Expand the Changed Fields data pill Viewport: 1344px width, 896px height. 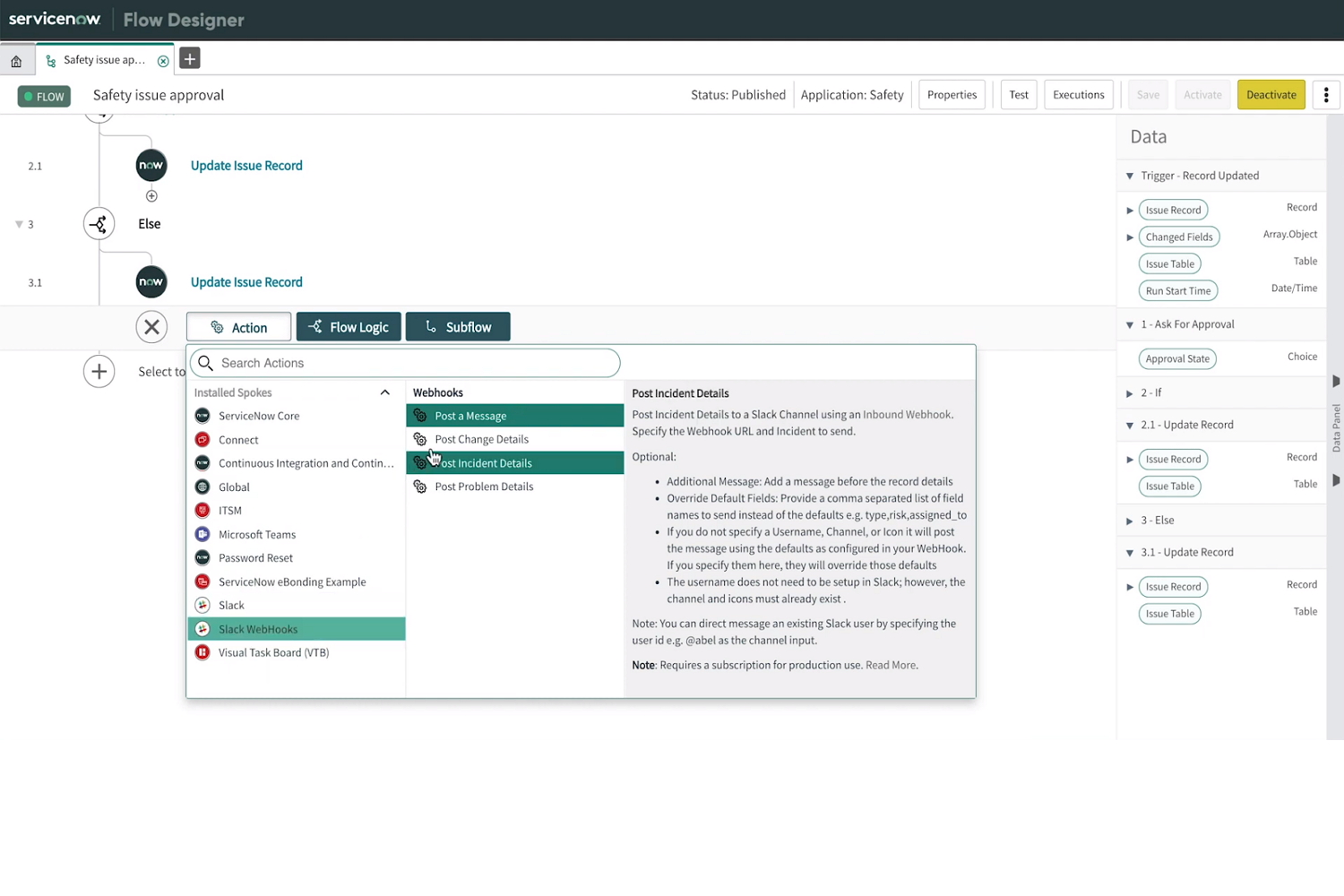point(1130,237)
